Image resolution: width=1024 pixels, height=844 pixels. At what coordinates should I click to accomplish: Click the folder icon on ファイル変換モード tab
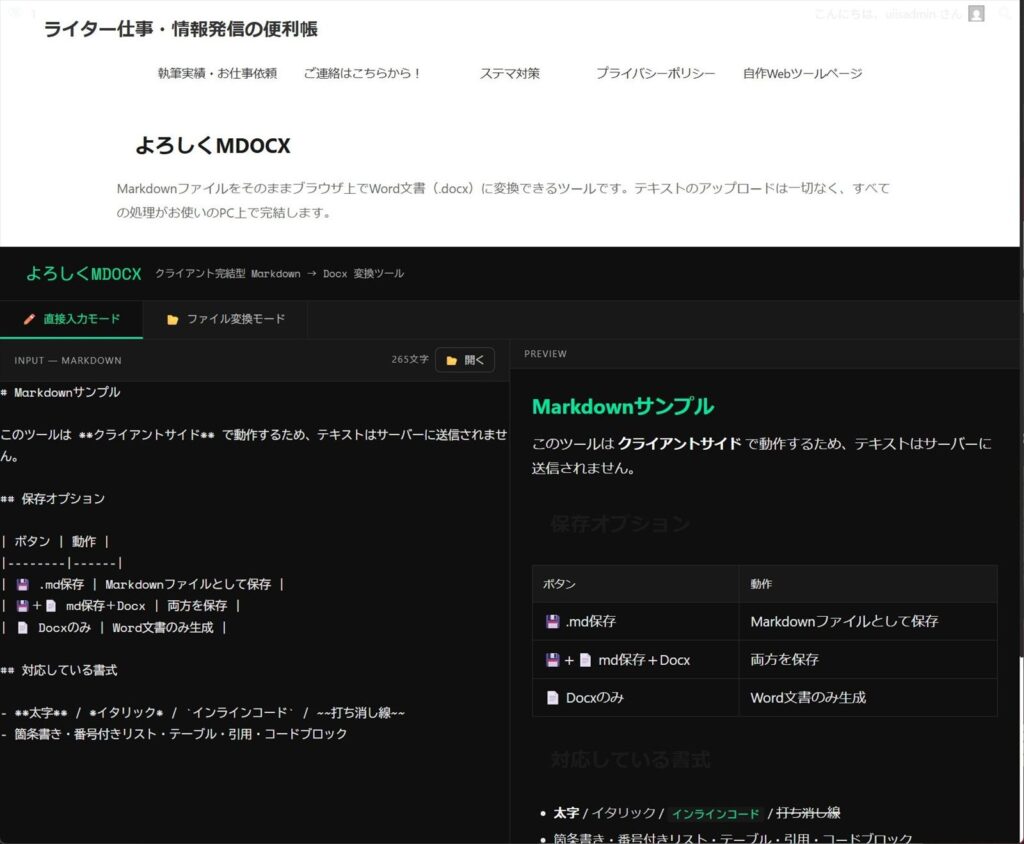[x=172, y=319]
